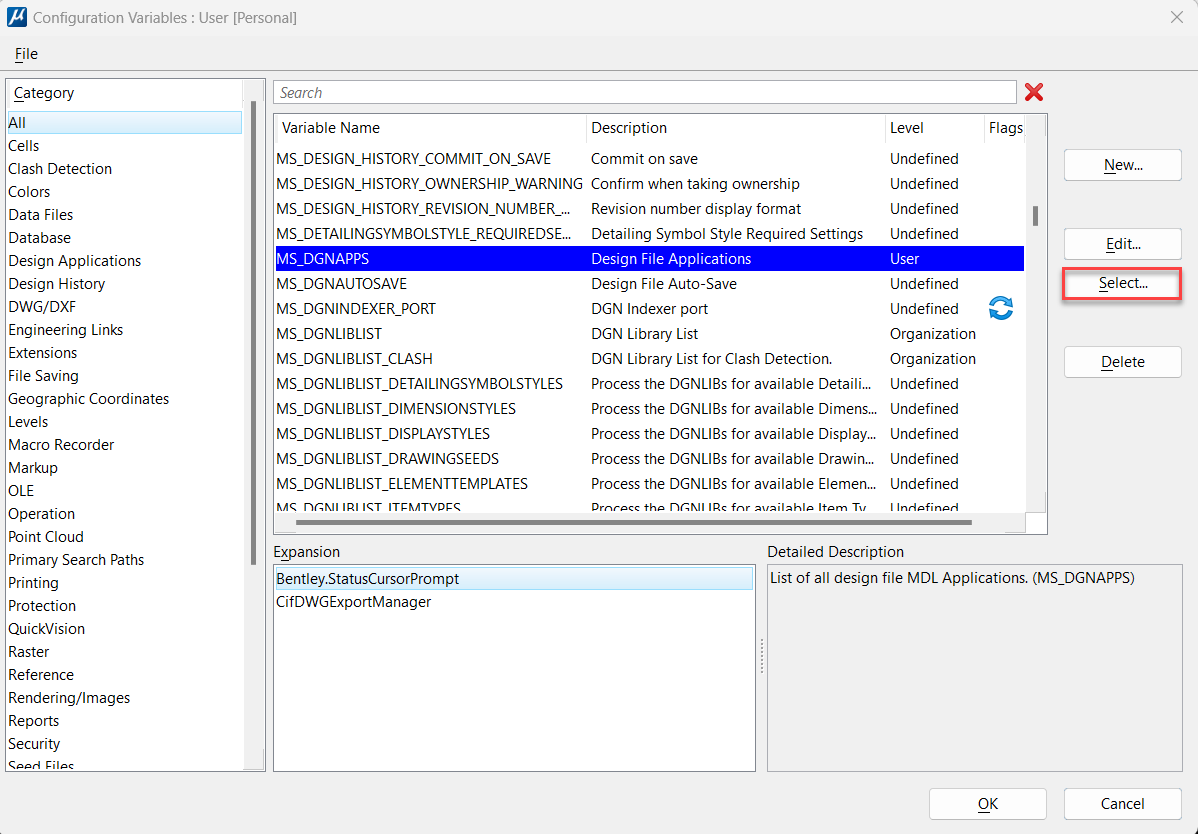The image size is (1198, 834).
Task: Click the variable list horizontal scrollbar
Action: click(633, 522)
